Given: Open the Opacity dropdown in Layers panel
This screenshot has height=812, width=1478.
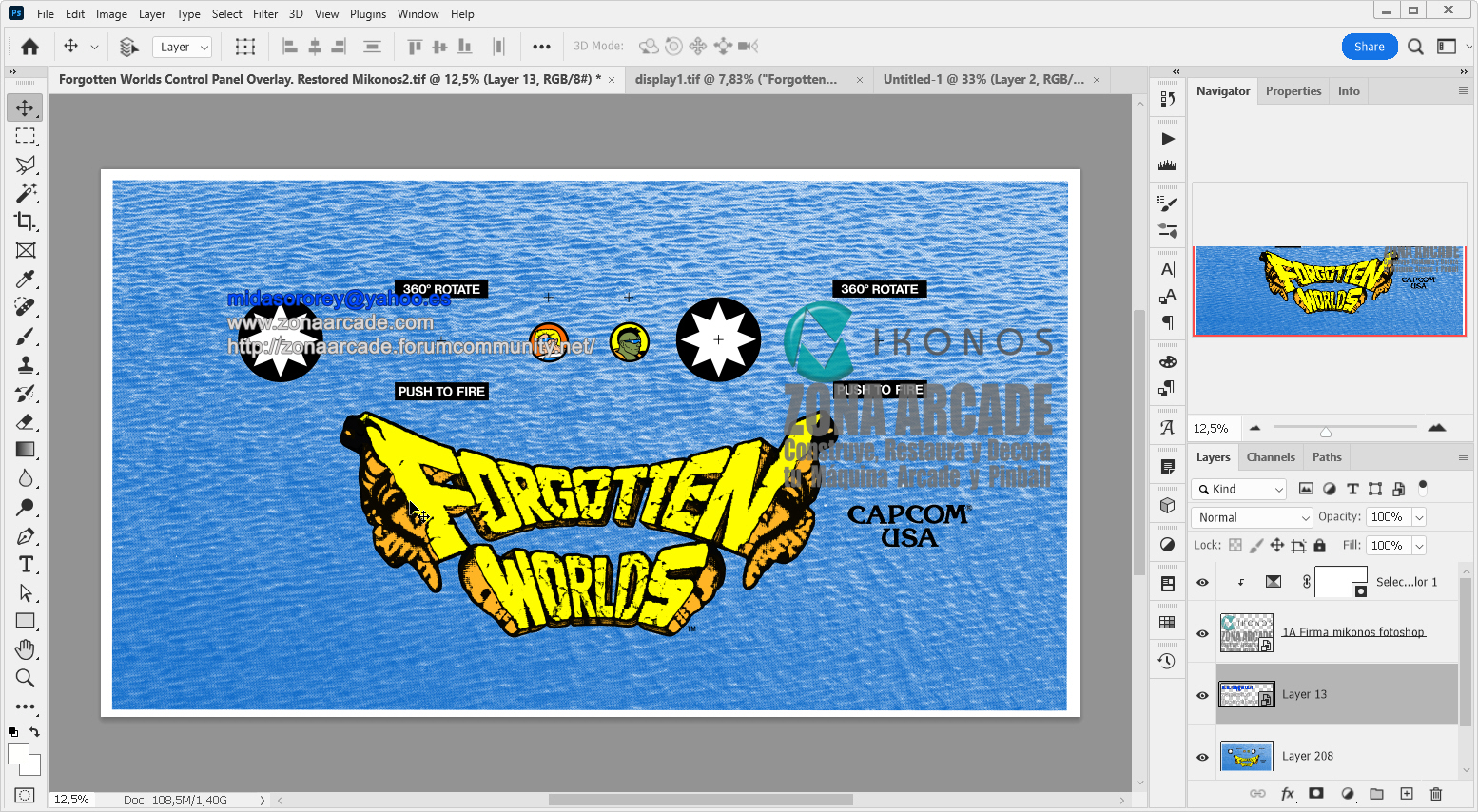Looking at the screenshot, I should point(1418,516).
